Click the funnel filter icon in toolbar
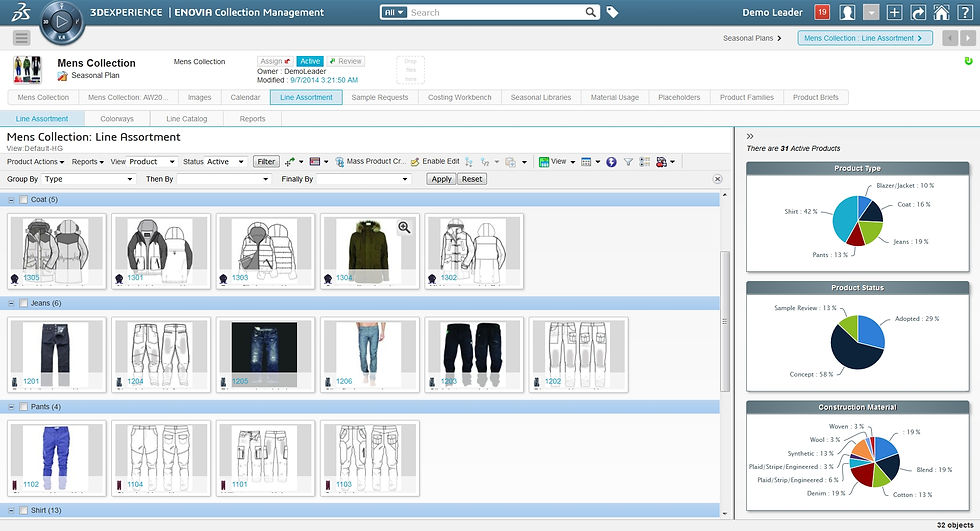Viewport: 980px width, 531px height. (x=628, y=162)
